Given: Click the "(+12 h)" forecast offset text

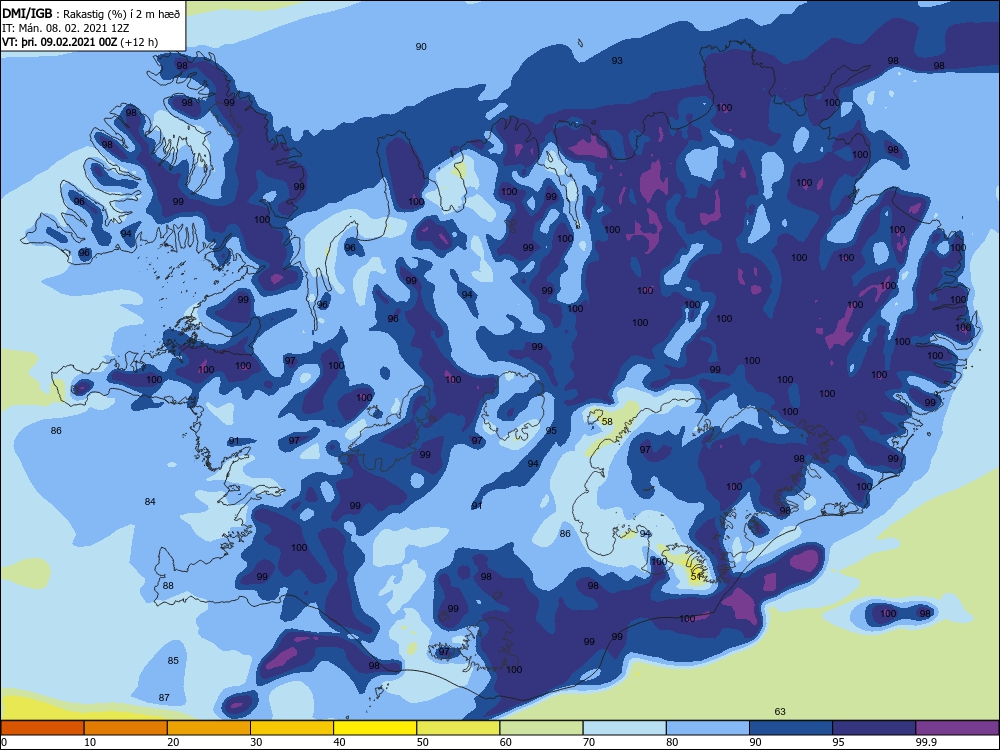Looking at the screenshot, I should (139, 42).
